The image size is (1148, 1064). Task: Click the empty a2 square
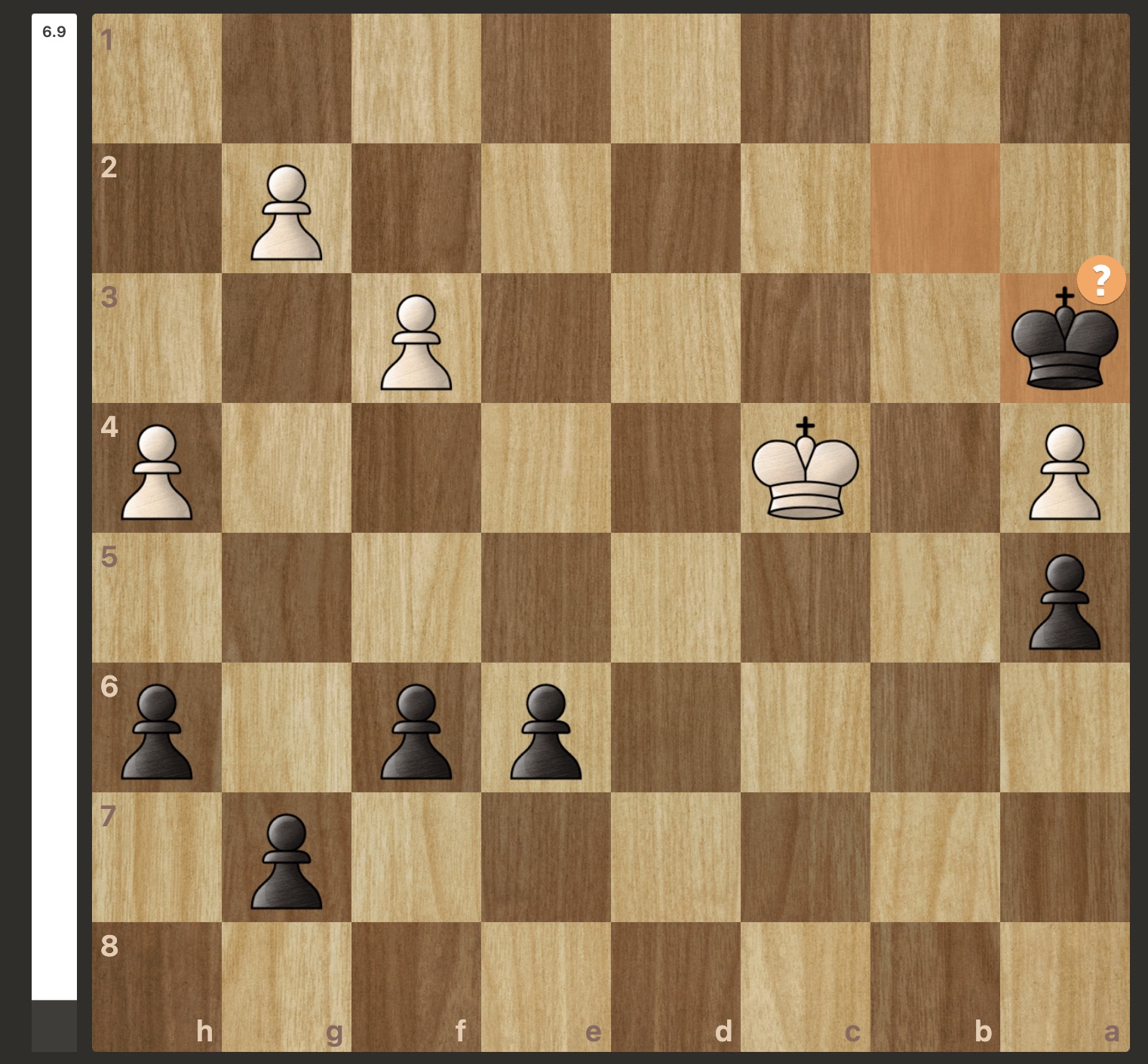coord(1065,208)
